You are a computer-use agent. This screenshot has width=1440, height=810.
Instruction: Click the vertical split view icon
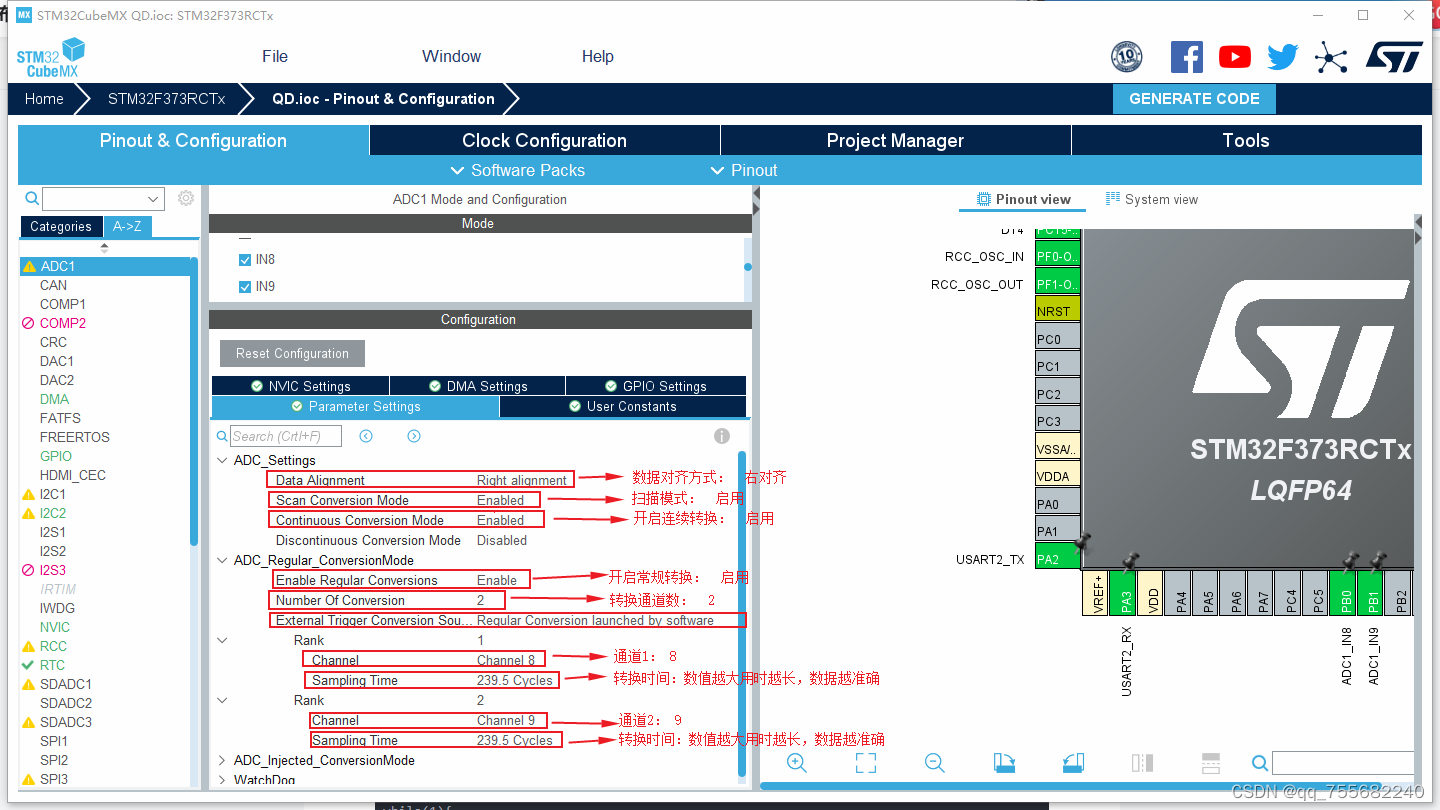coord(1142,763)
